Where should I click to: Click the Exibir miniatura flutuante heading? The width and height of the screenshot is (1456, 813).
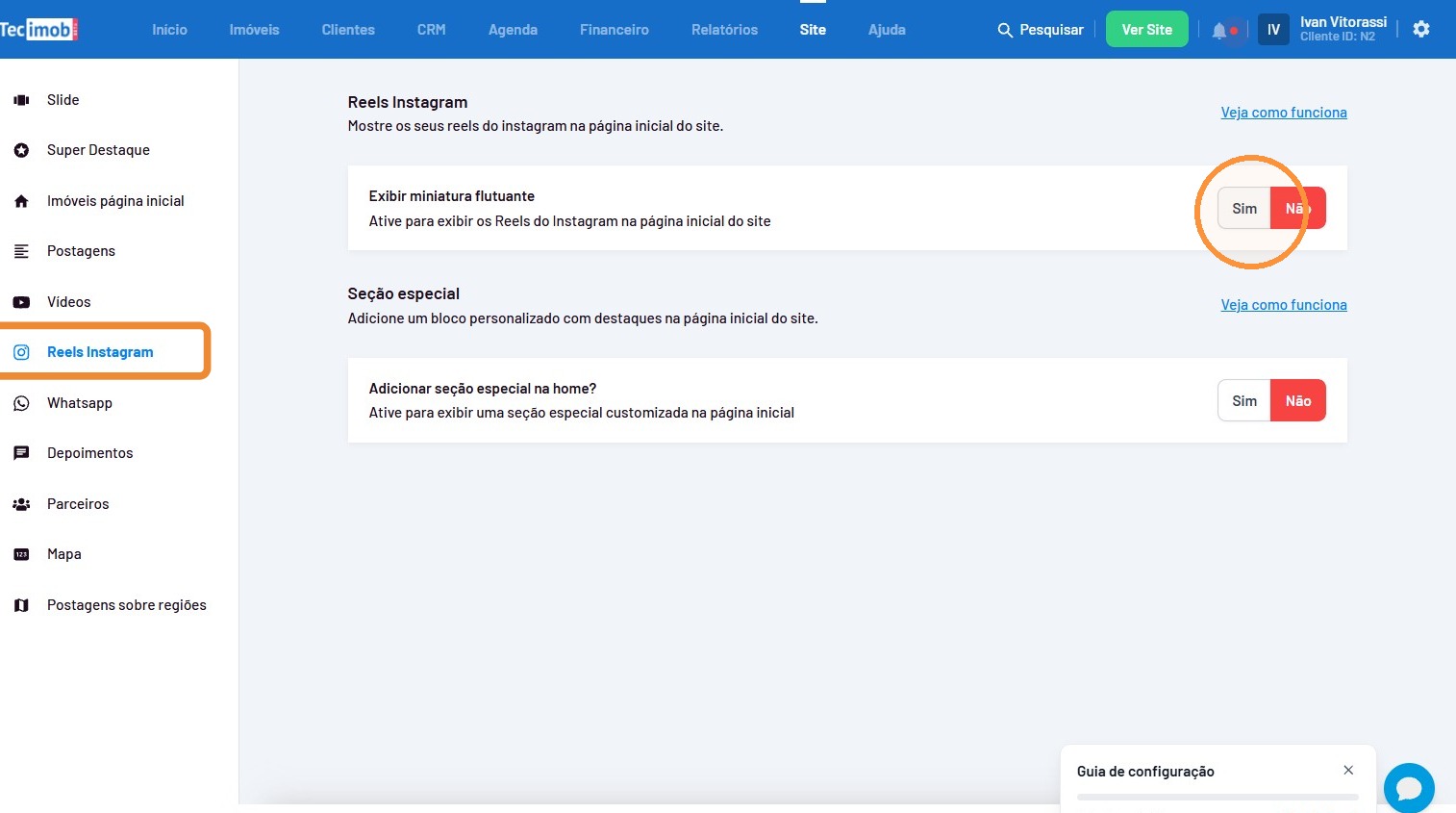tap(452, 196)
